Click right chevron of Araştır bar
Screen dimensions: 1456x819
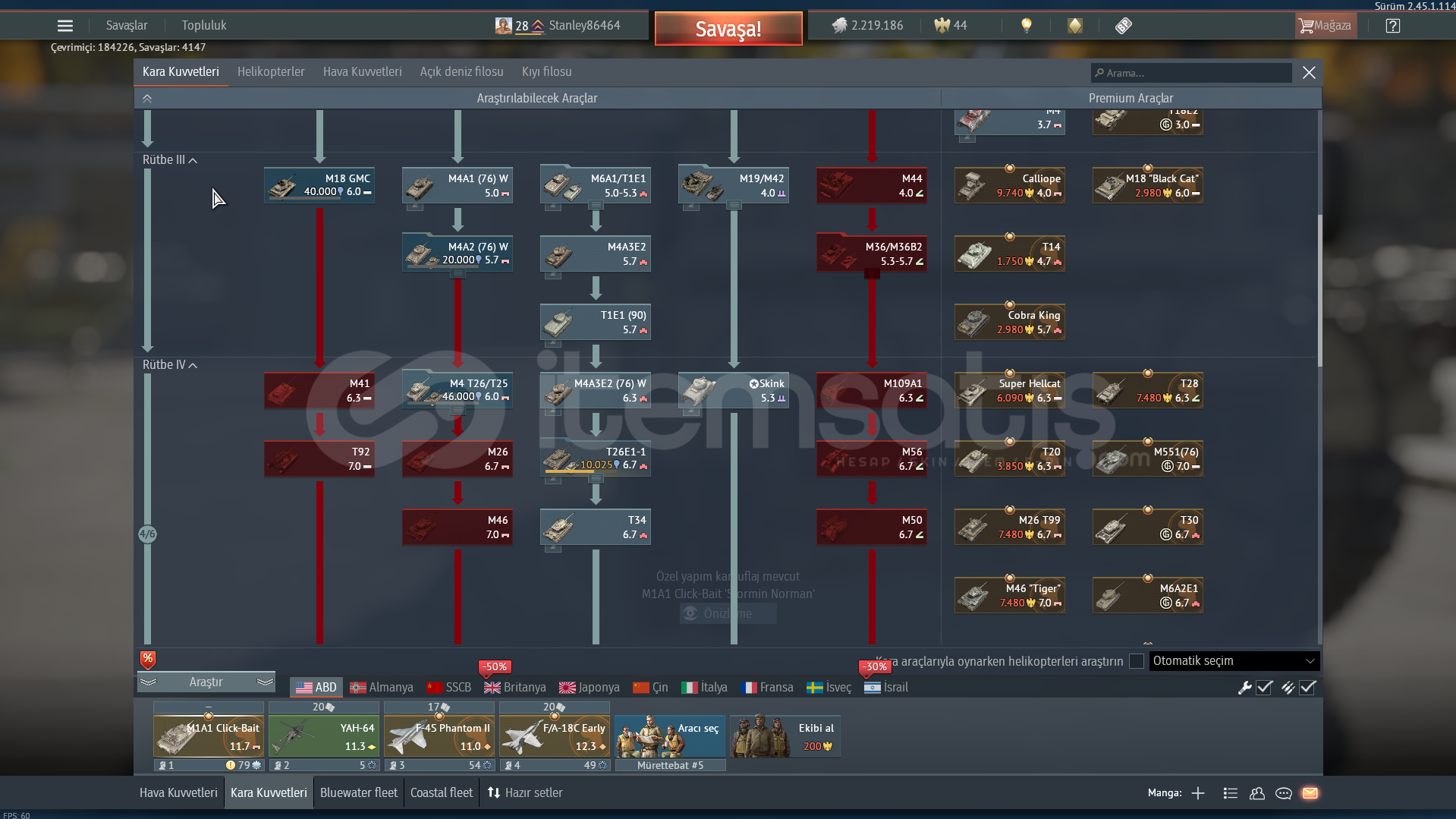point(265,682)
